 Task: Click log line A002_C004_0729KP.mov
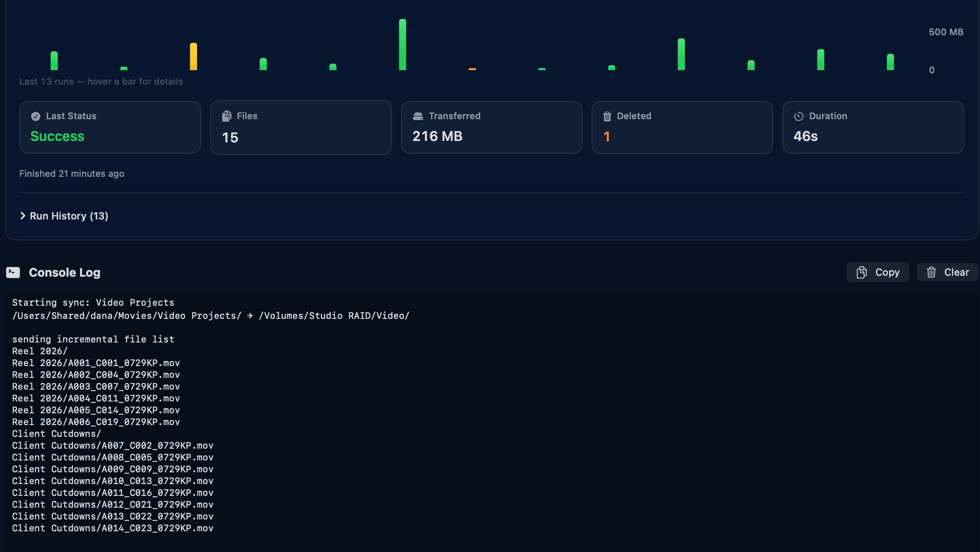pyautogui.click(x=96, y=375)
